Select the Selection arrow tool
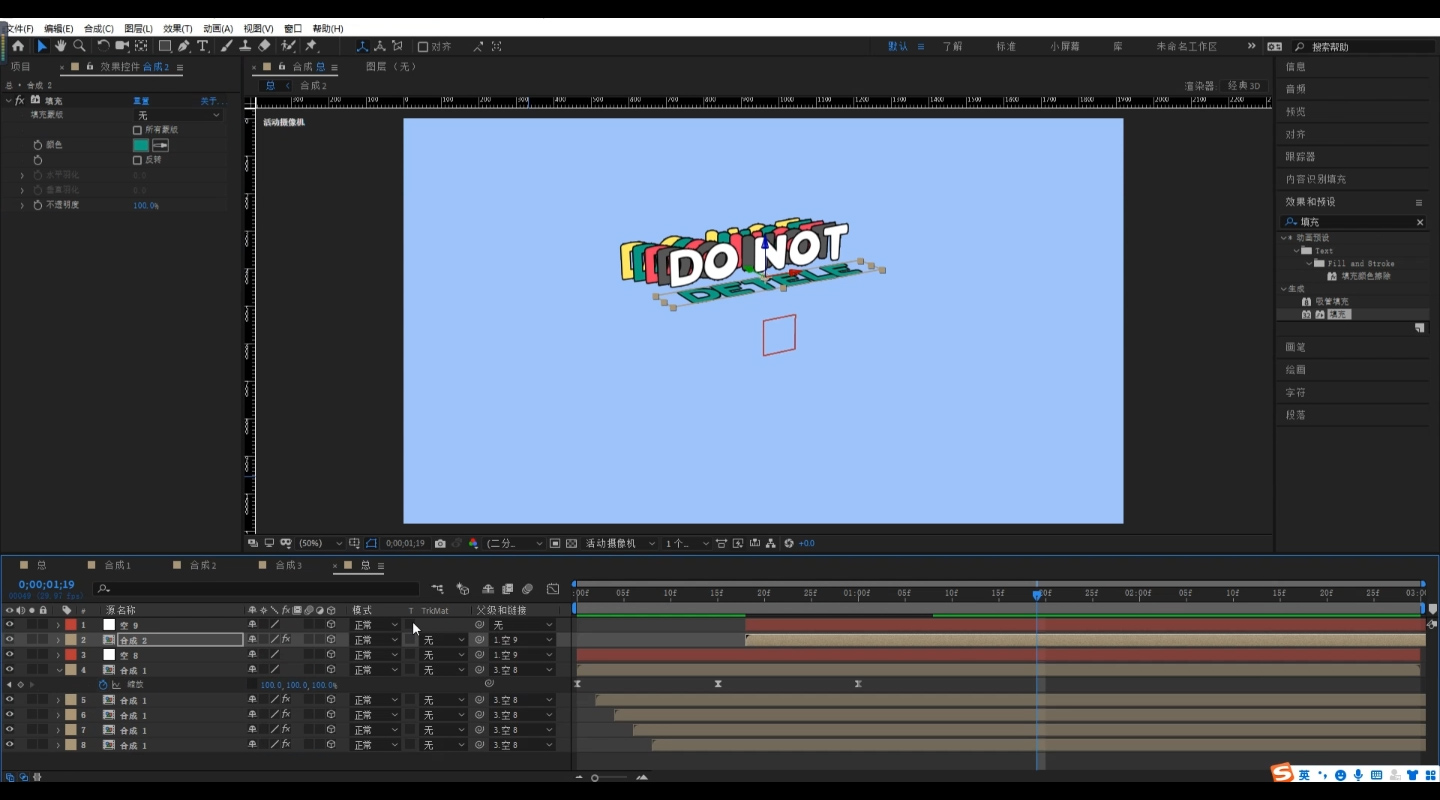Image resolution: width=1440 pixels, height=800 pixels. click(42, 46)
